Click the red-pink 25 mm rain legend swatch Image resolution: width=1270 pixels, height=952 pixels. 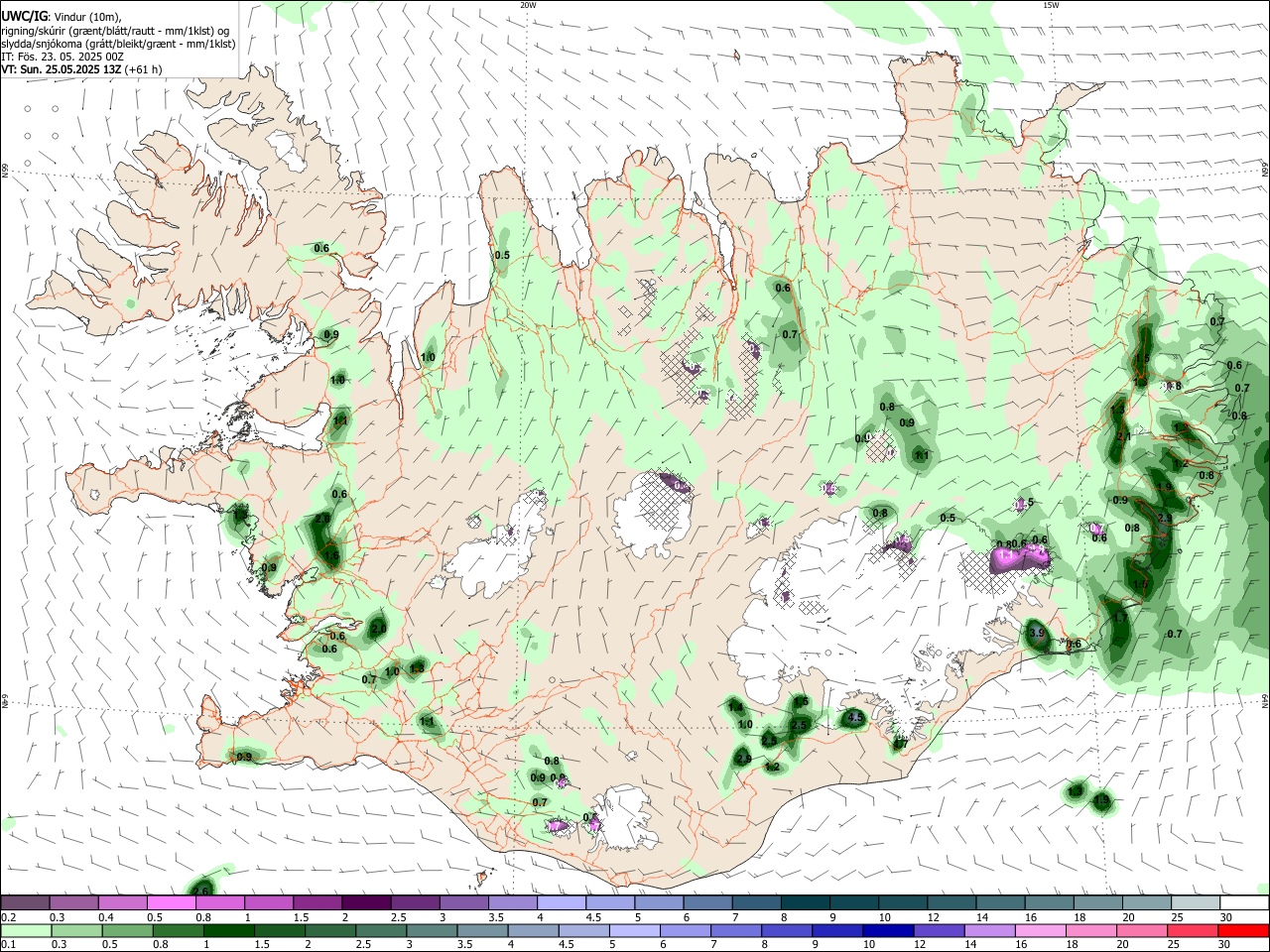coord(1193,931)
